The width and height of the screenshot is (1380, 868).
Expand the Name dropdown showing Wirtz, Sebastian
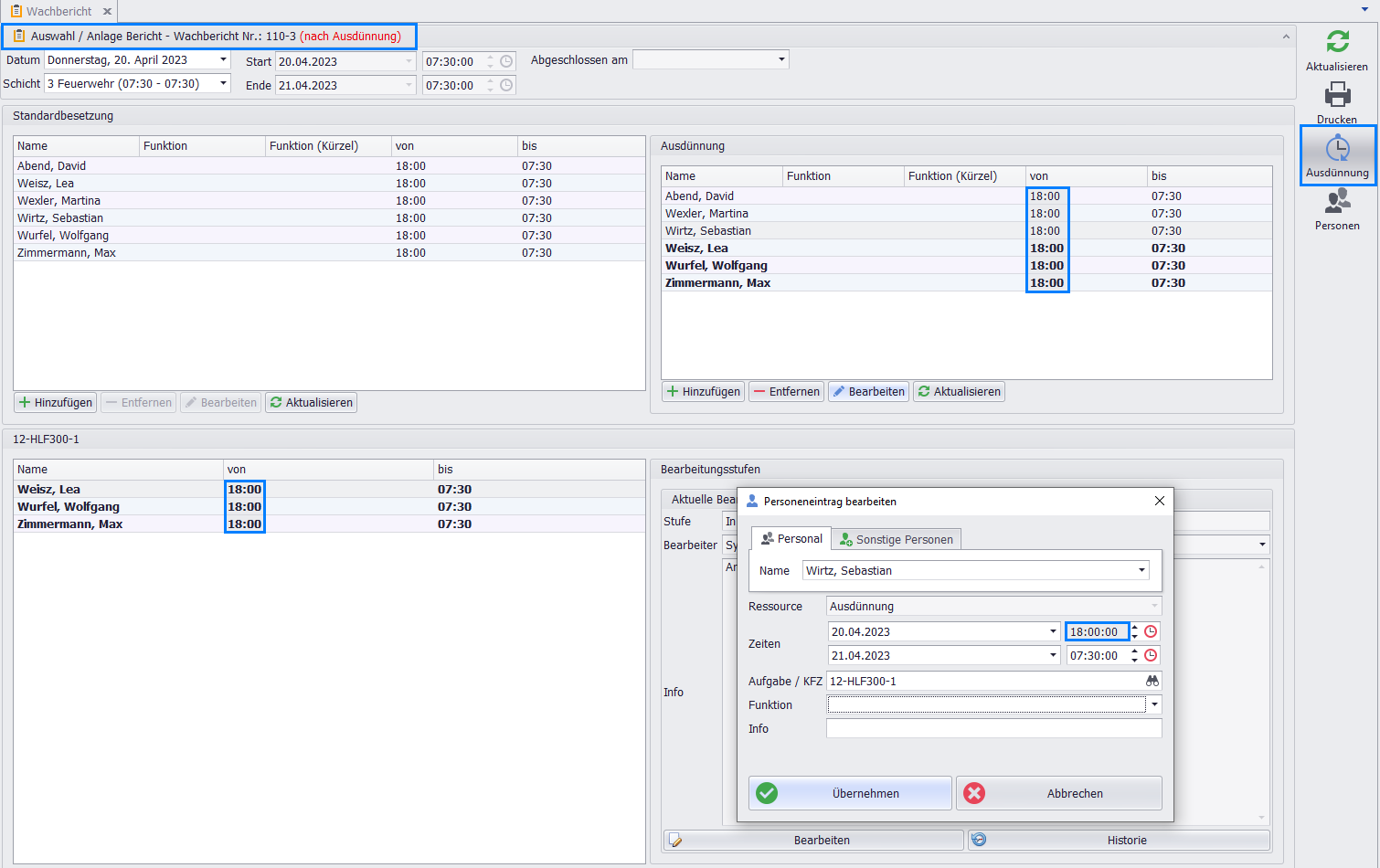(1141, 570)
